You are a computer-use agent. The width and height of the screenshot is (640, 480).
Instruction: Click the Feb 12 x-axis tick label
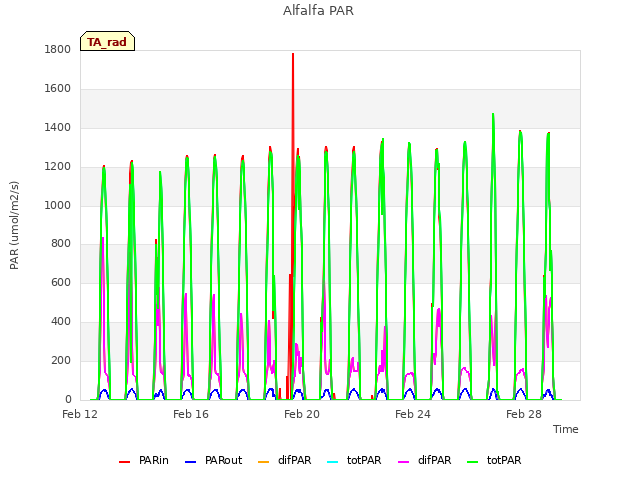pos(80,414)
